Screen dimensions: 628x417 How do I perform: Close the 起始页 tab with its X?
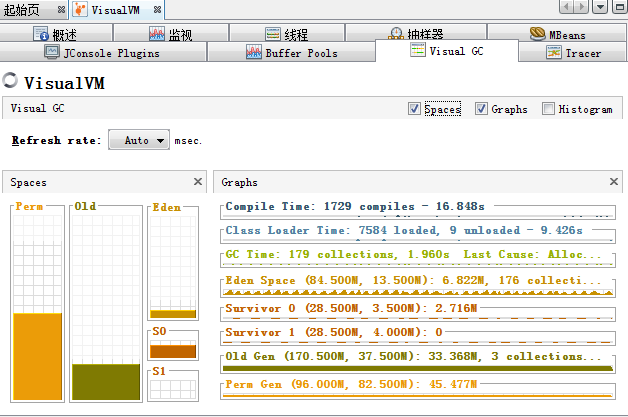click(61, 9)
